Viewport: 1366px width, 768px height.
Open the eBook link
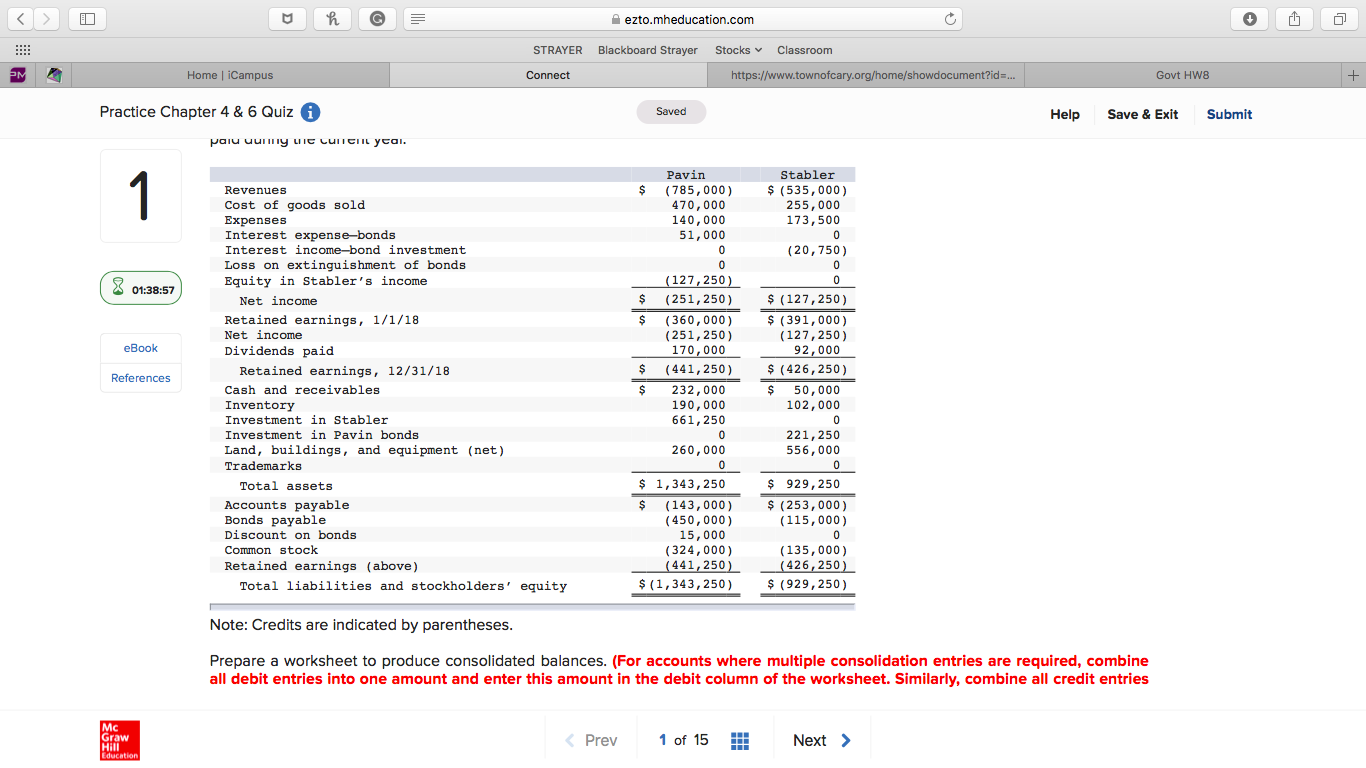[140, 348]
